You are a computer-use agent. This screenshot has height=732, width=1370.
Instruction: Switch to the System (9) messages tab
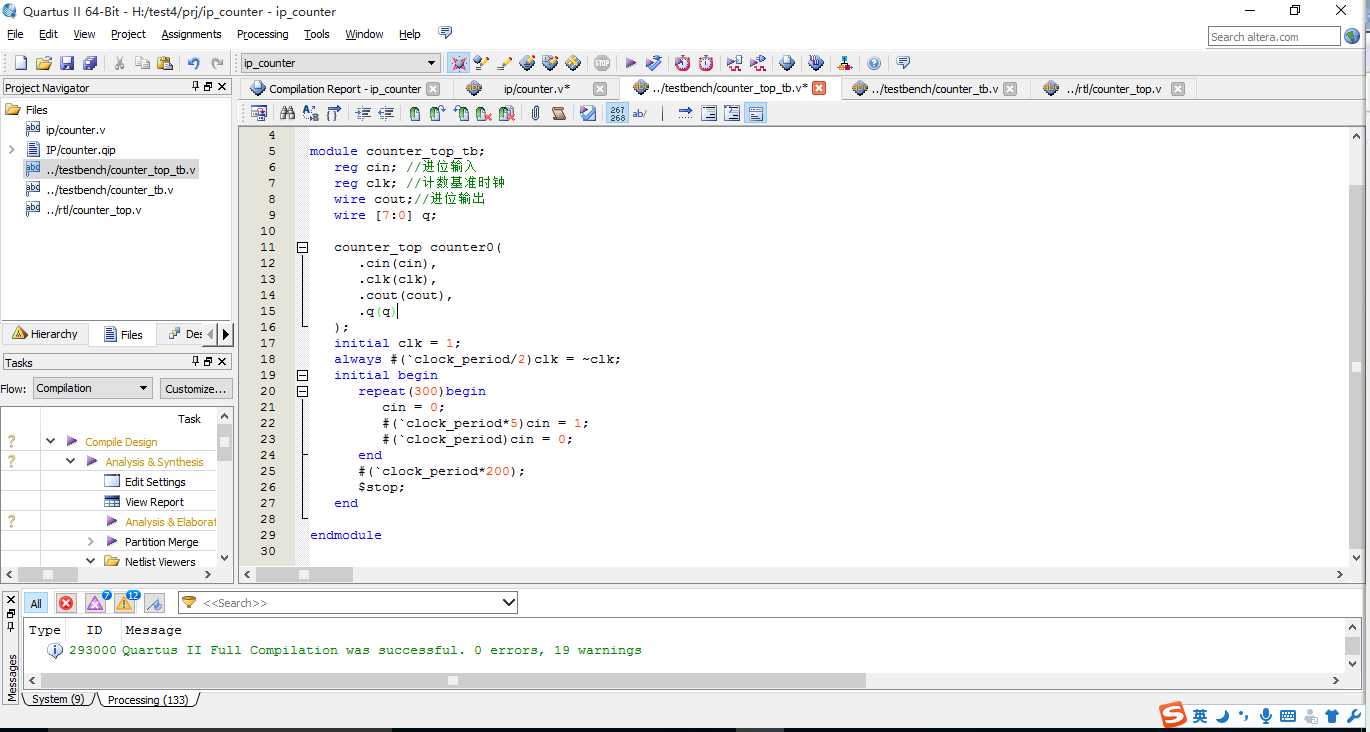(x=58, y=699)
